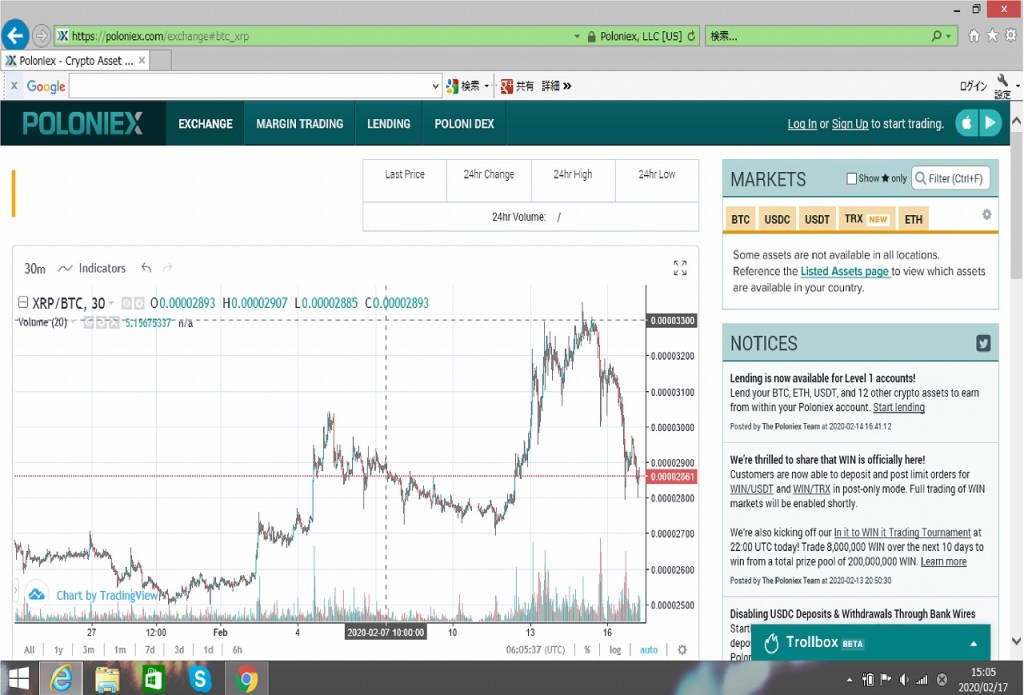This screenshot has width=1024, height=695.
Task: Click the markets Filter search field
Action: [x=952, y=179]
